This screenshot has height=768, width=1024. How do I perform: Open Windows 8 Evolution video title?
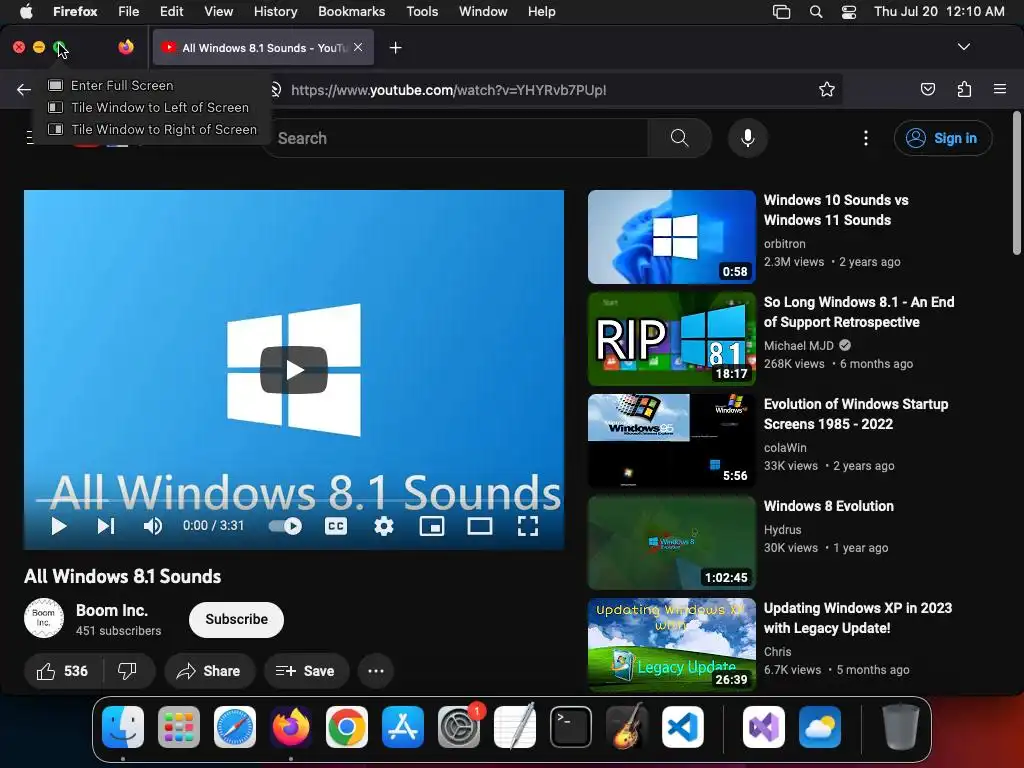point(829,506)
